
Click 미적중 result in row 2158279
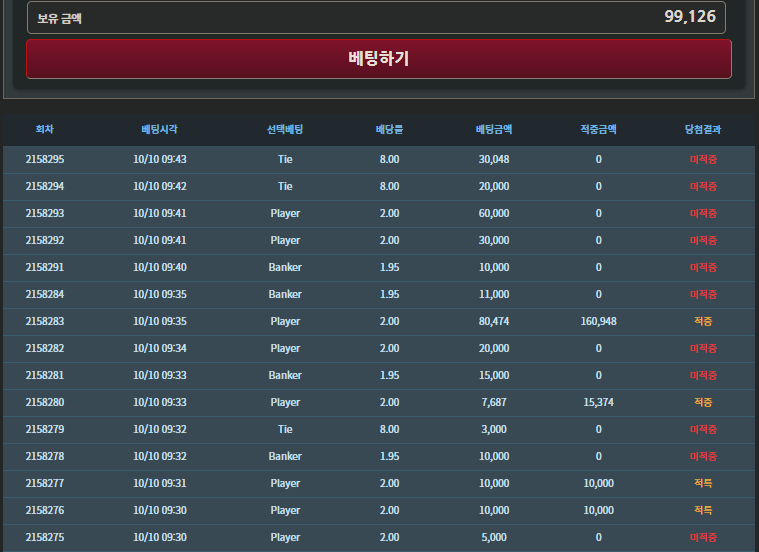(703, 429)
